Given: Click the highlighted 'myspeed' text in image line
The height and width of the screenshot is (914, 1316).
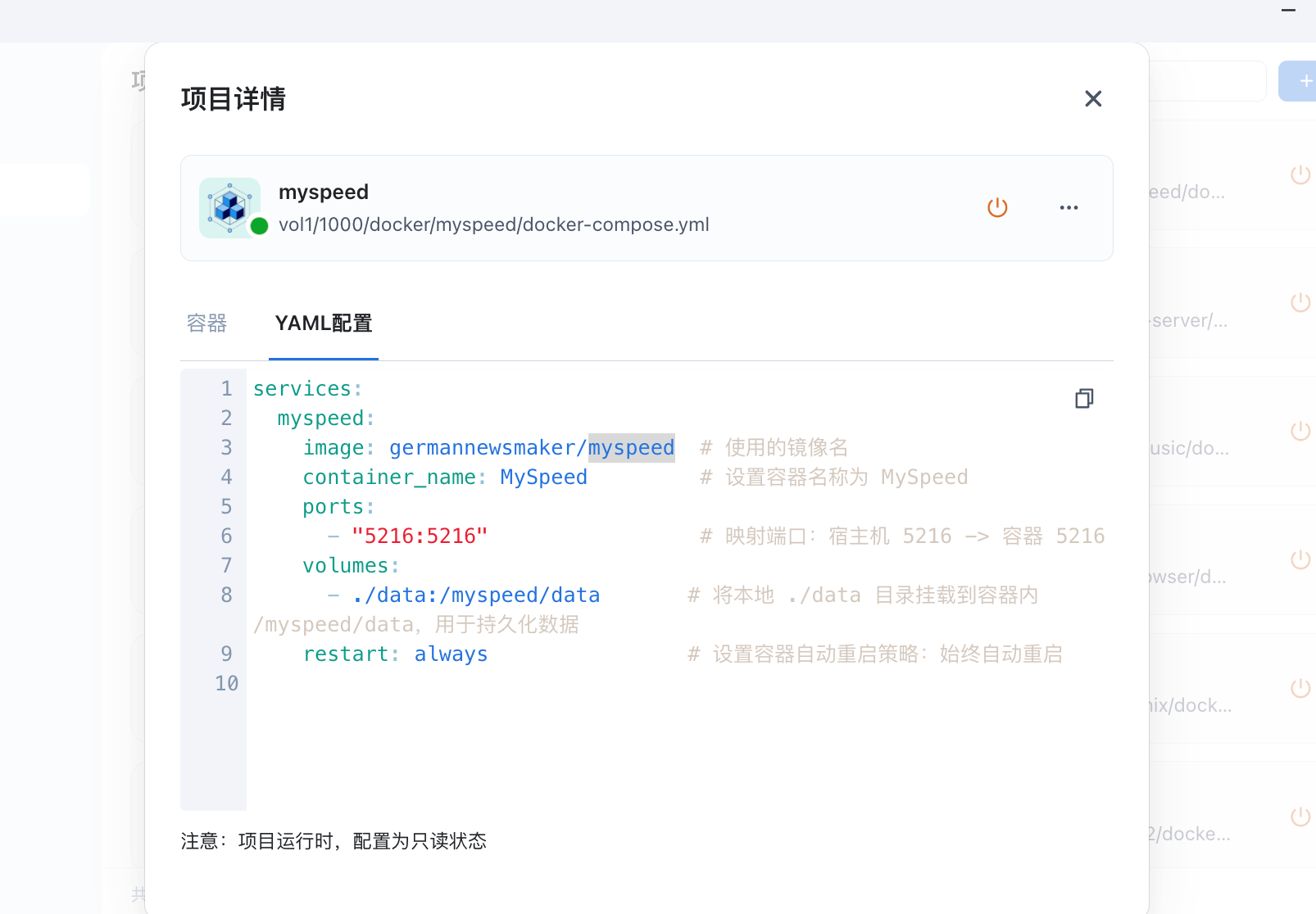Looking at the screenshot, I should [x=631, y=448].
